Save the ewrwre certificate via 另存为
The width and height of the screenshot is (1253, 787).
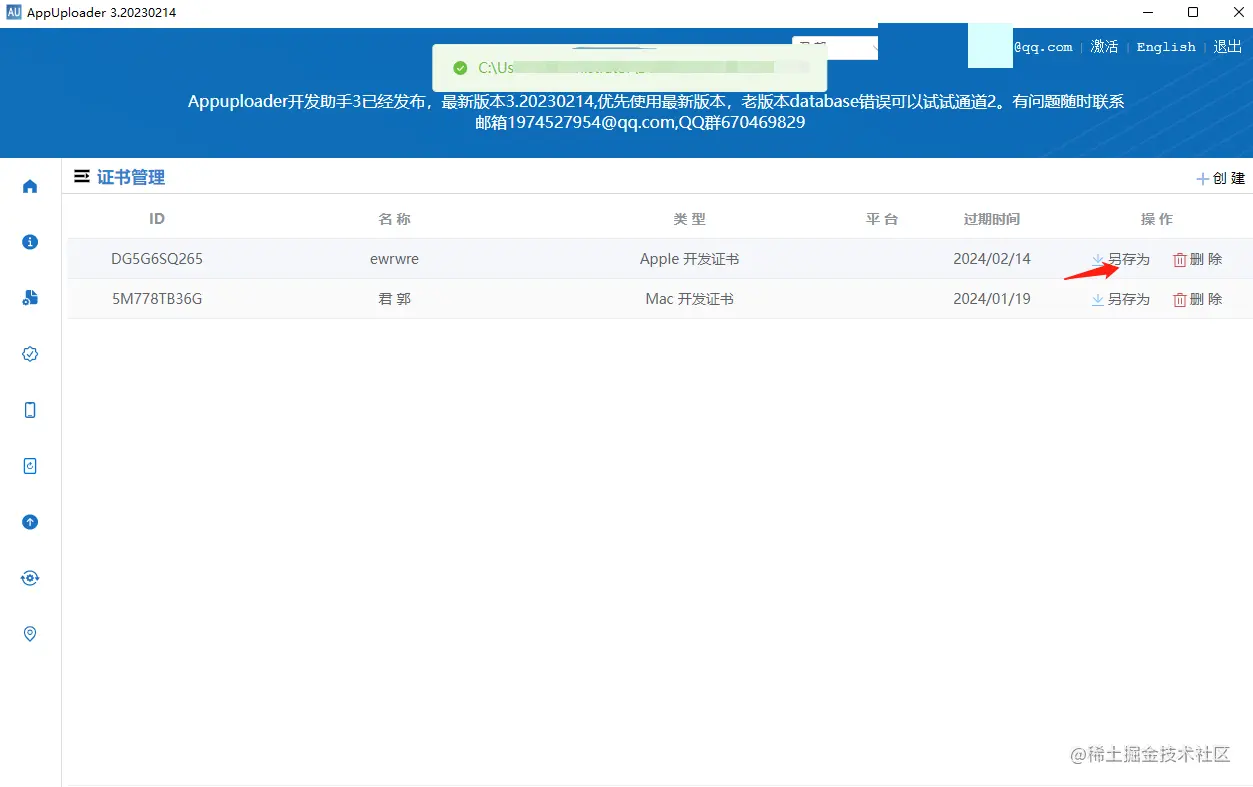click(x=1121, y=259)
